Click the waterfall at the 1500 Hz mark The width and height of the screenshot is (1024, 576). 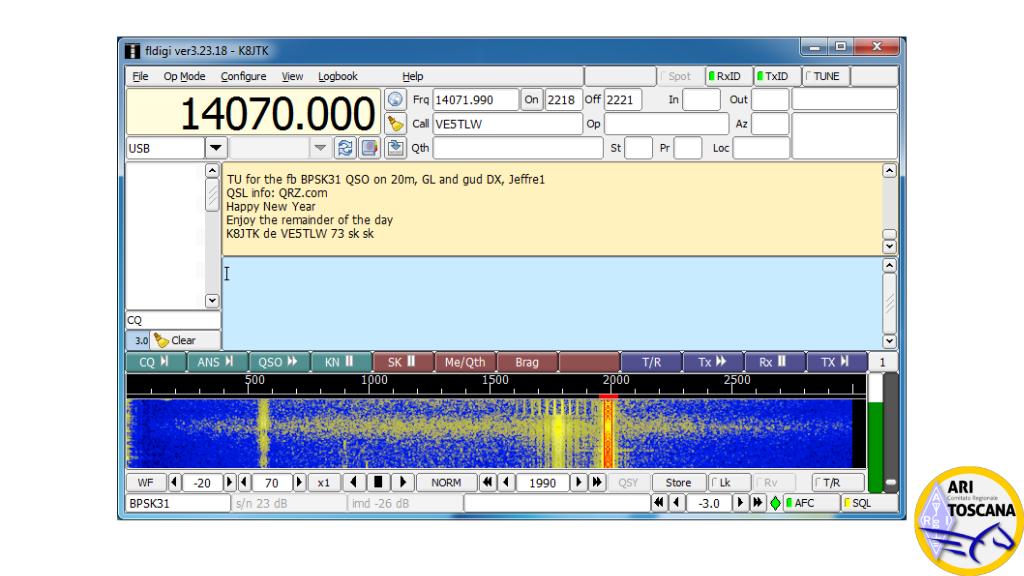coord(495,432)
